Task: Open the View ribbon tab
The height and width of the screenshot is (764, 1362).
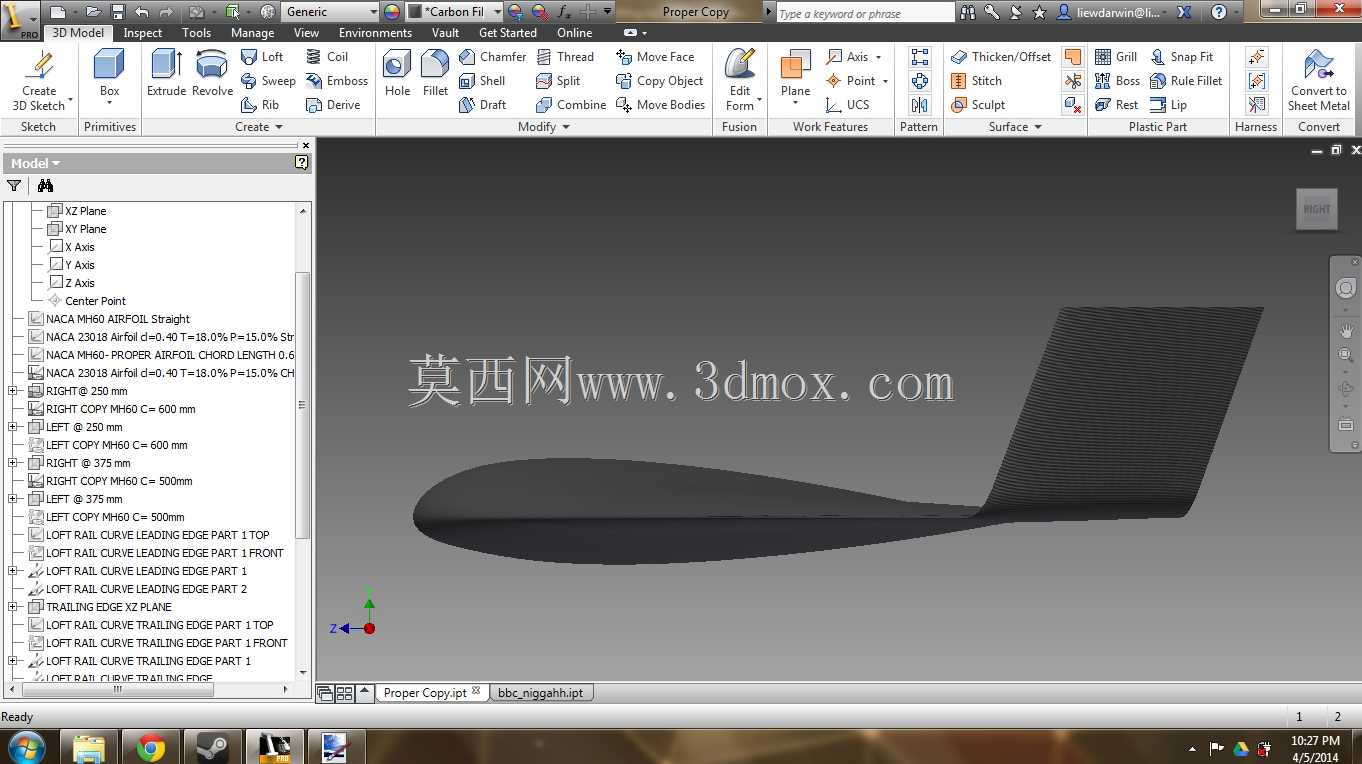Action: click(307, 33)
